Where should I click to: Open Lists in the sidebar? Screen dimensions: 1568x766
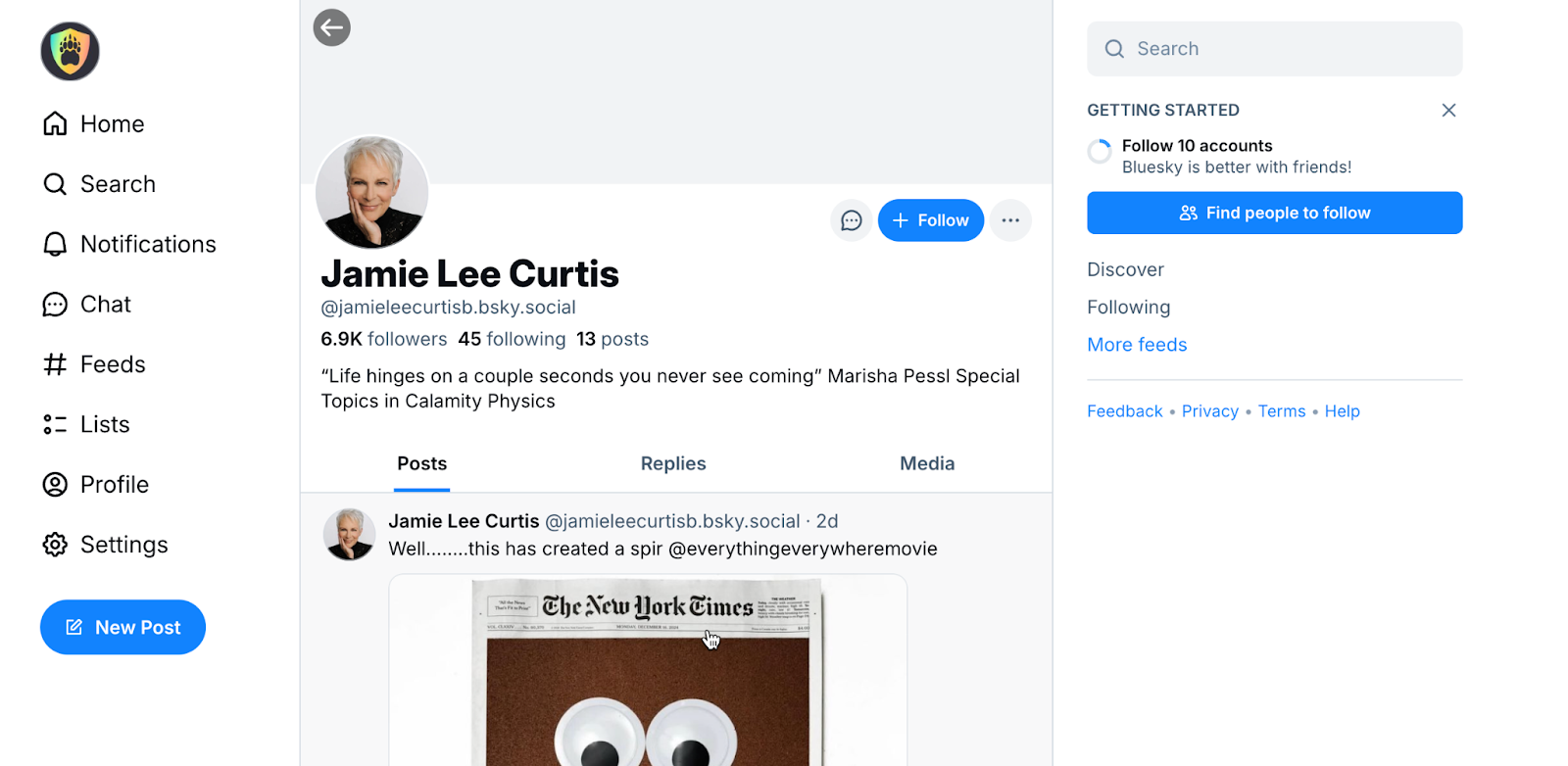86,424
